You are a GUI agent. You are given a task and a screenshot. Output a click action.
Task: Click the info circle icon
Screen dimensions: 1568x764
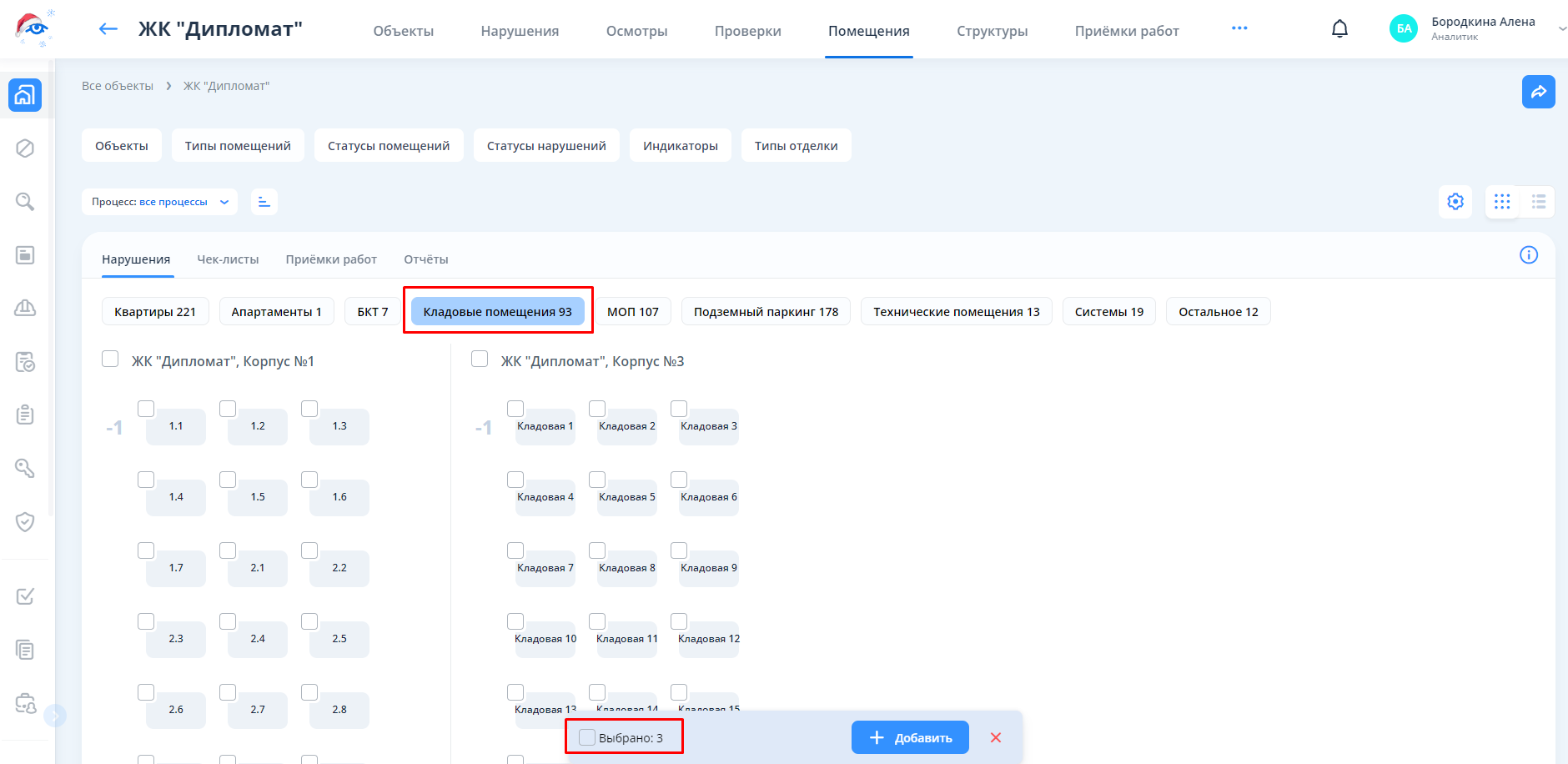tap(1528, 255)
